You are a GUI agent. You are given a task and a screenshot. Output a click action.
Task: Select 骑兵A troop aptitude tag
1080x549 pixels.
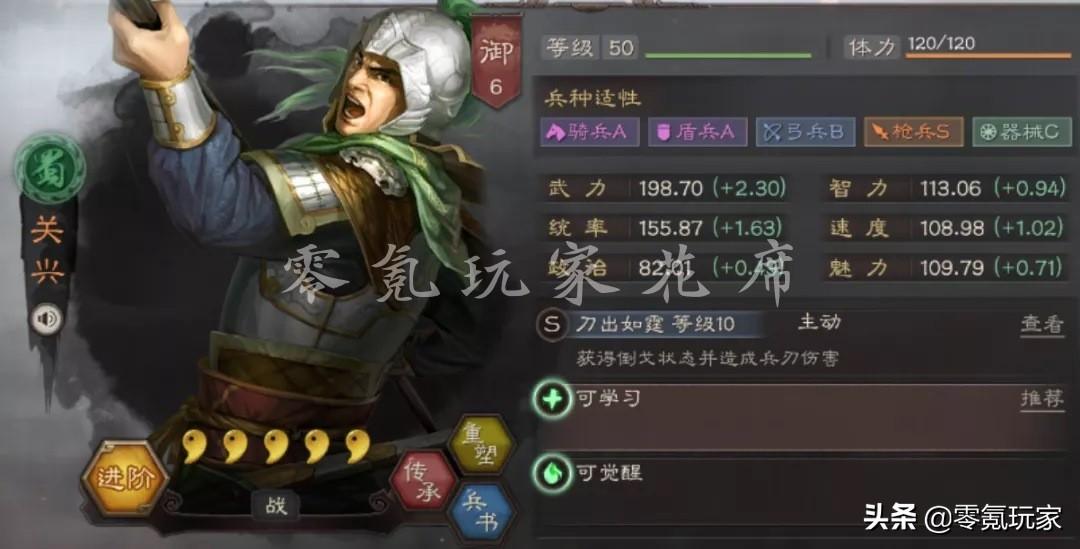pyautogui.click(x=590, y=132)
